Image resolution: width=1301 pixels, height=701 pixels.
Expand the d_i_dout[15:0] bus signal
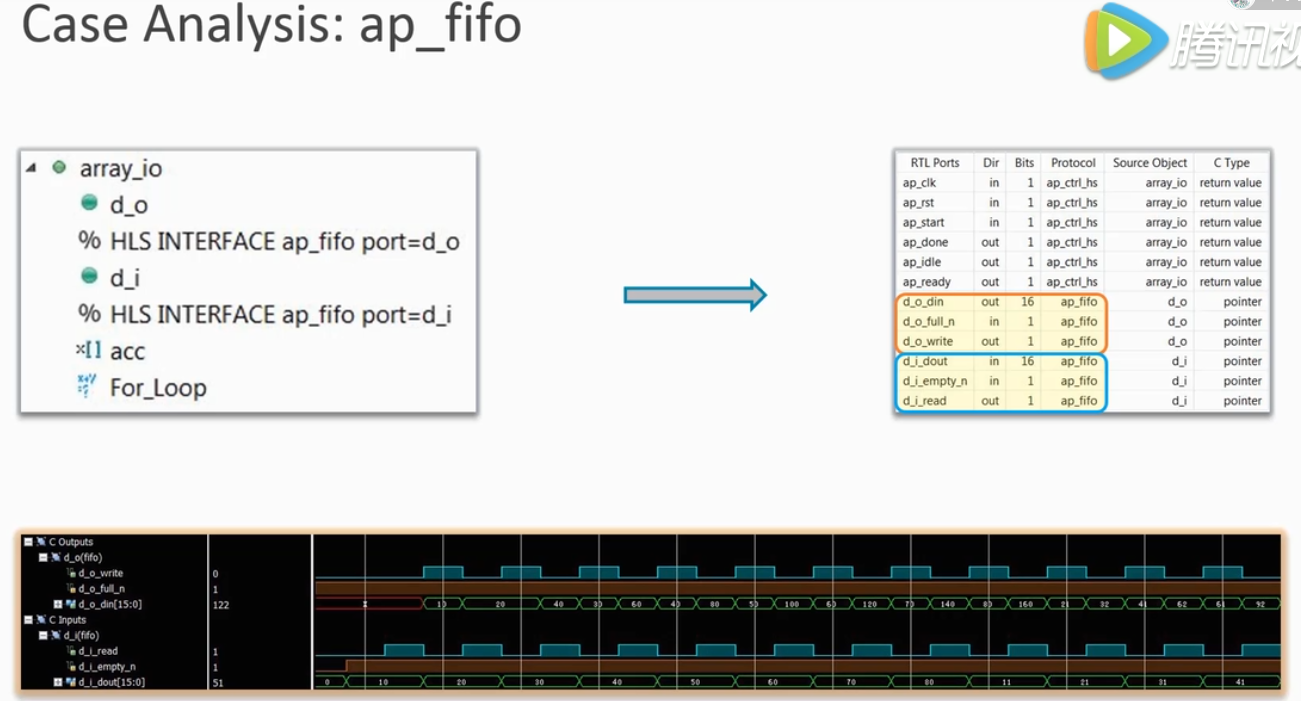(58, 682)
